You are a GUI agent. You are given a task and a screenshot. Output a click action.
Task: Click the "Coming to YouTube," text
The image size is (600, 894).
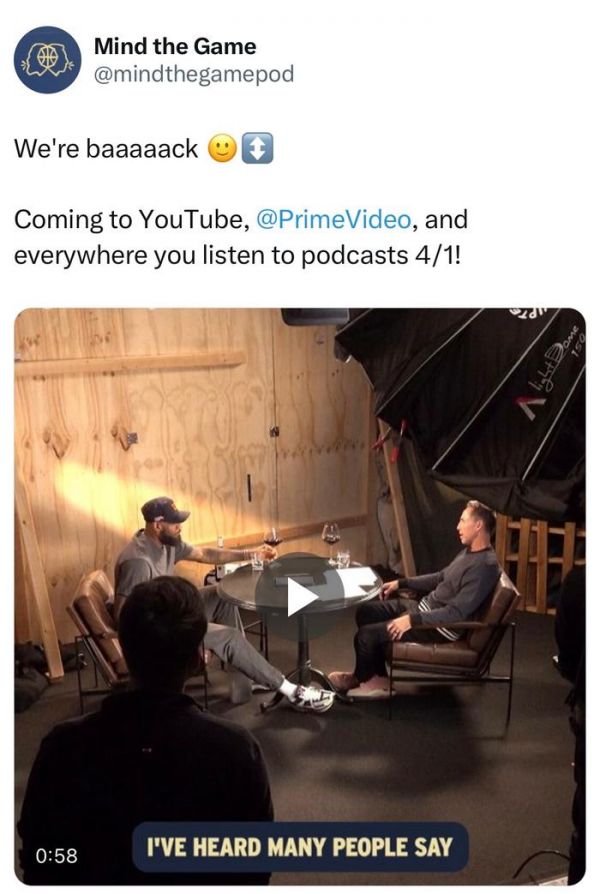[x=132, y=220]
